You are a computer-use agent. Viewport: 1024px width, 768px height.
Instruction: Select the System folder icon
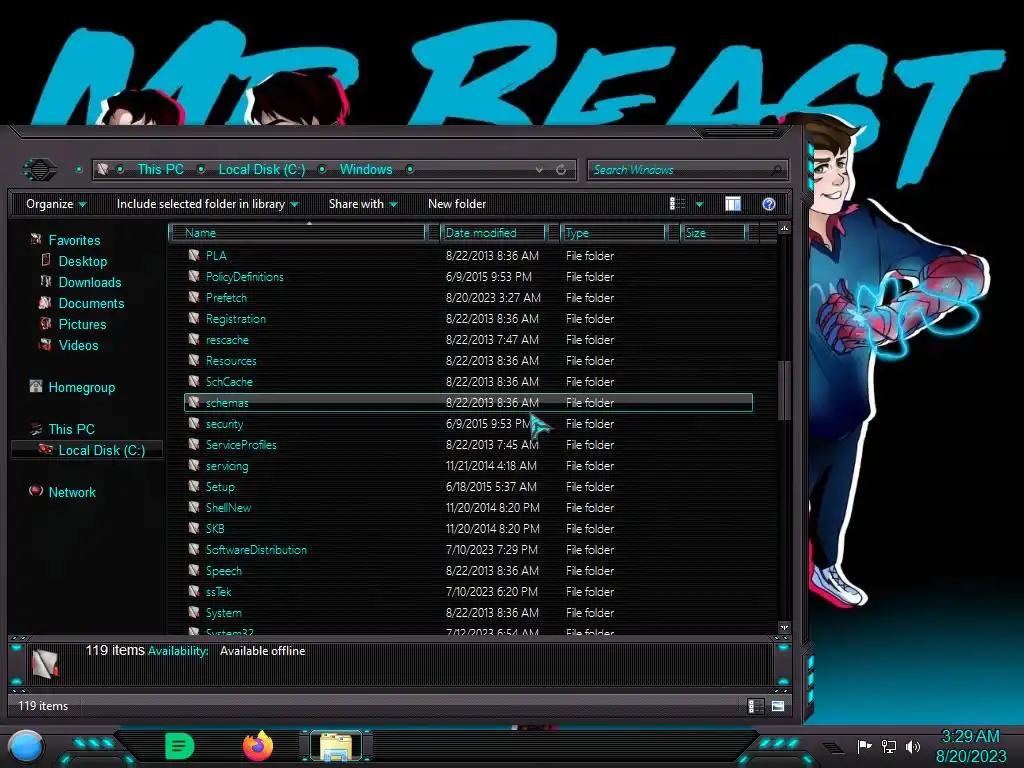(194, 613)
